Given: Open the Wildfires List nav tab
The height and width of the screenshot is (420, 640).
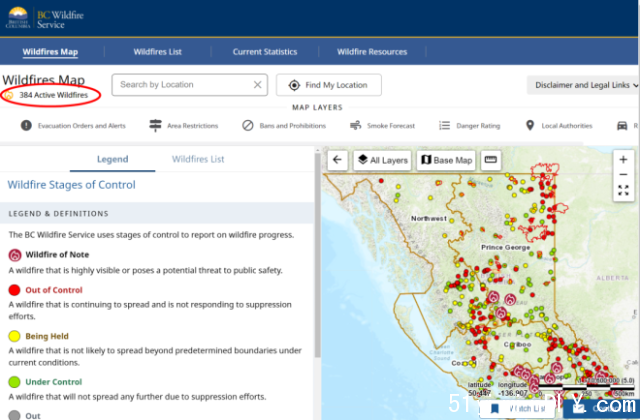Looking at the screenshot, I should coord(158,52).
